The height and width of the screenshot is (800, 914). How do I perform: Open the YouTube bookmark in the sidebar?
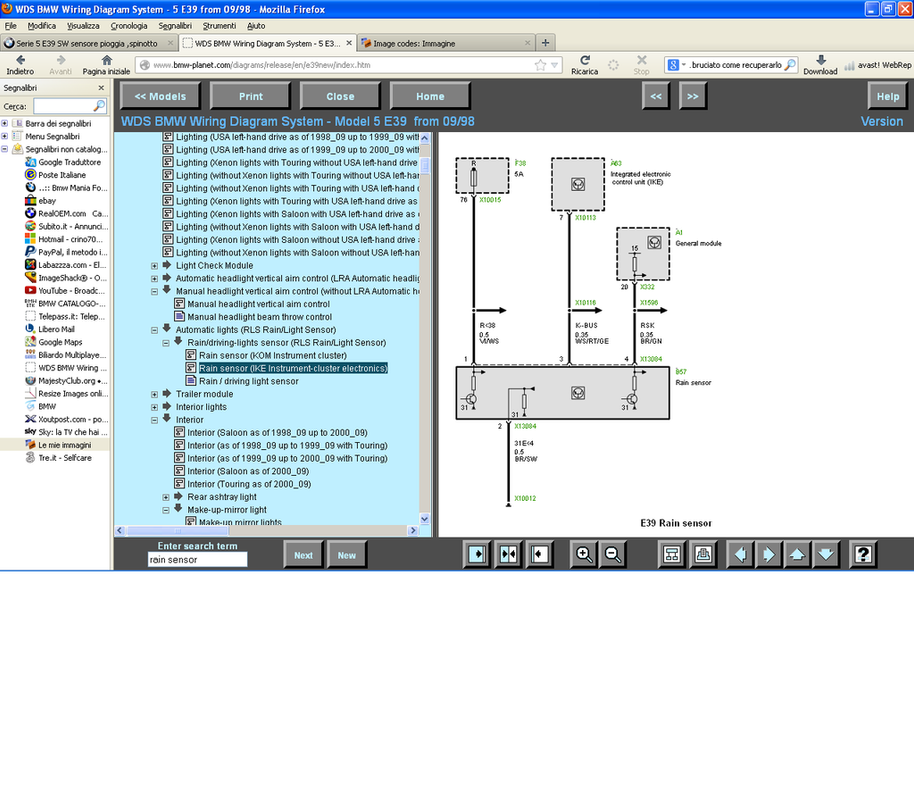pos(65,291)
